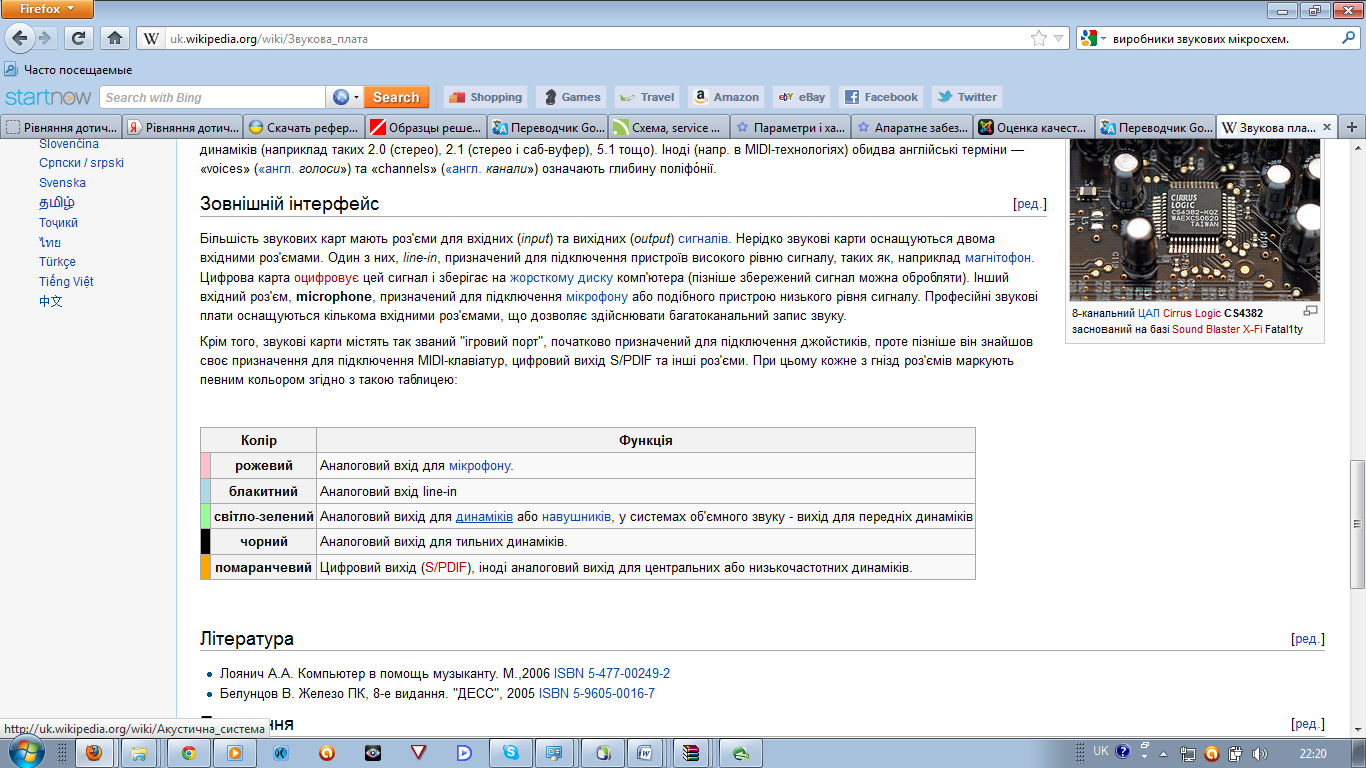Viewport: 1366px width, 768px height.
Task: Open the Firefox taskbar icon
Action: tap(94, 752)
